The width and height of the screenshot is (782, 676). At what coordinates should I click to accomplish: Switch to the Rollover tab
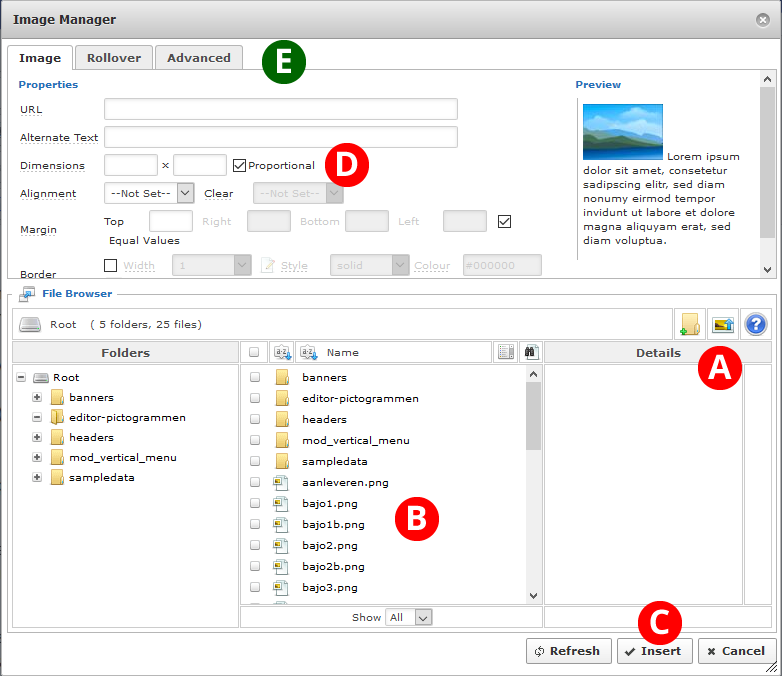114,58
